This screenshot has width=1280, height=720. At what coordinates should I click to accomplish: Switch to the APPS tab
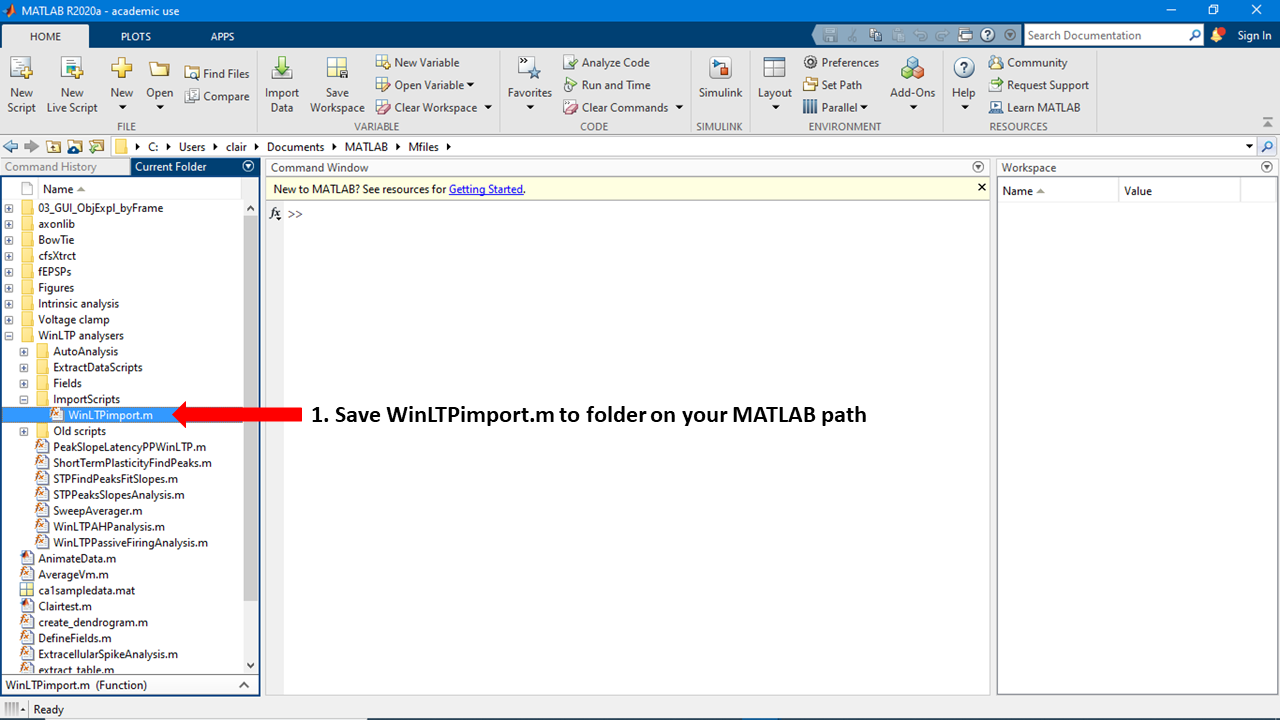coord(222,36)
